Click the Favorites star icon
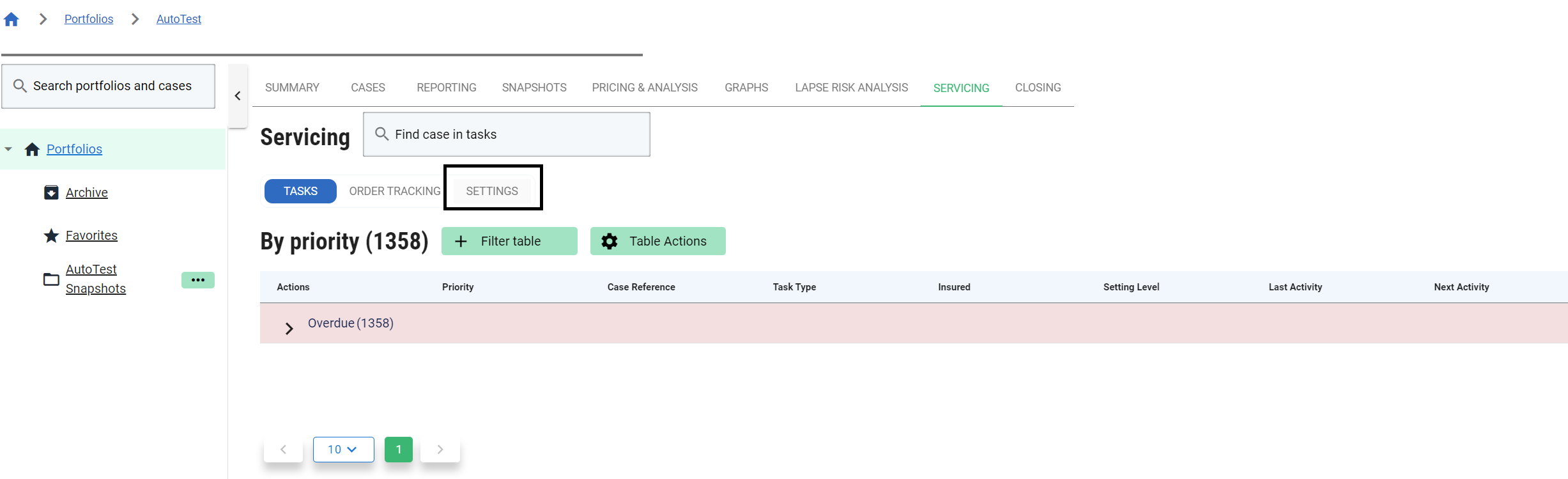Screen dimensions: 1568x479 [x=51, y=236]
